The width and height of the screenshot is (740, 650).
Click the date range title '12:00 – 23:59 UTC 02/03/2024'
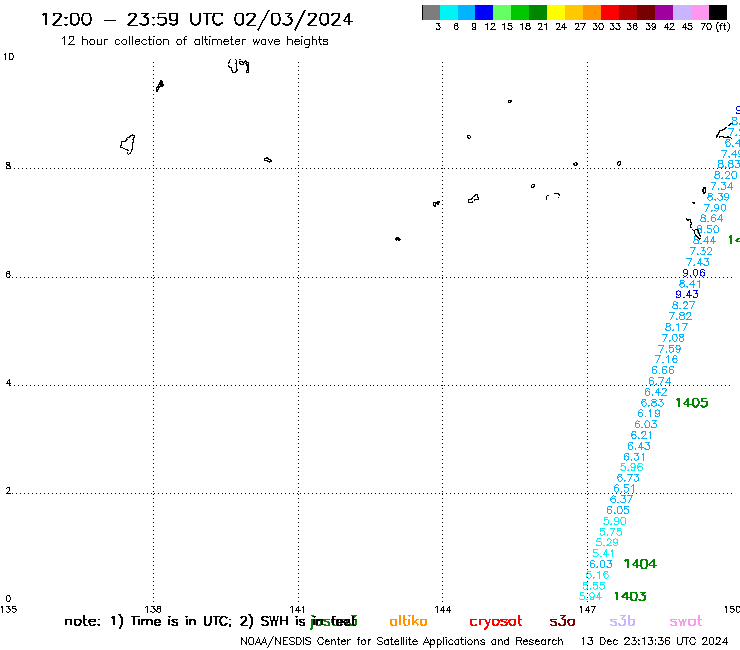tap(197, 20)
